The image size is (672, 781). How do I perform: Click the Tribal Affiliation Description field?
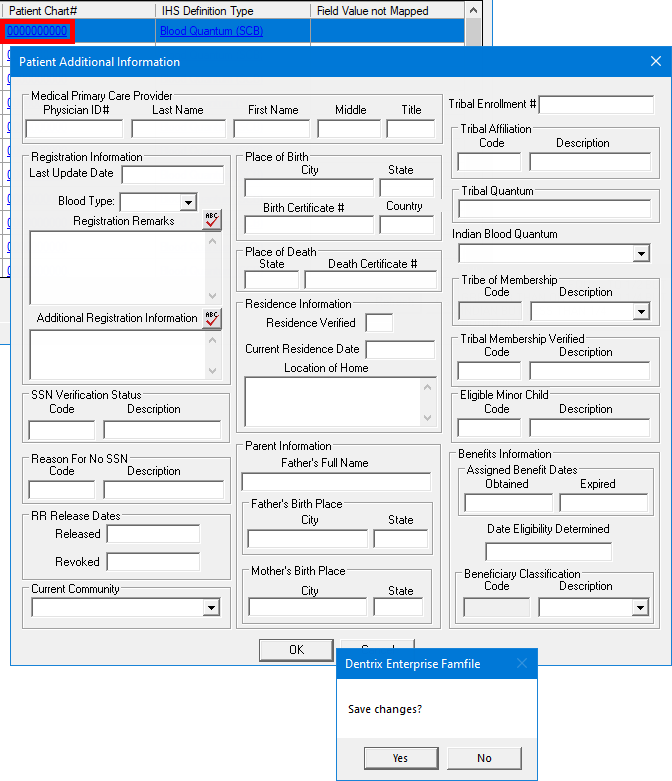tap(590, 162)
